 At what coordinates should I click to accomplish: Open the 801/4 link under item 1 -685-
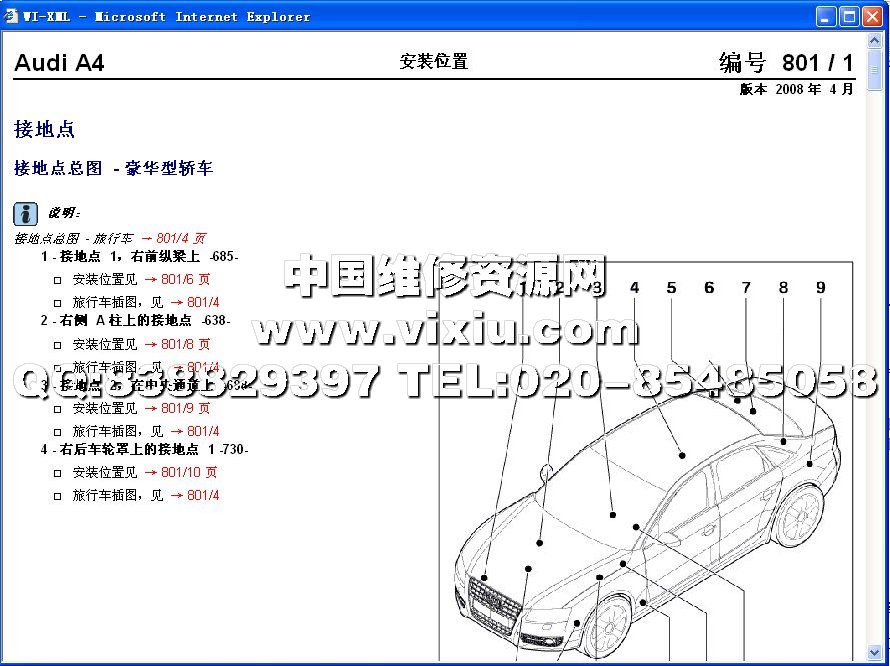pyautogui.click(x=195, y=303)
